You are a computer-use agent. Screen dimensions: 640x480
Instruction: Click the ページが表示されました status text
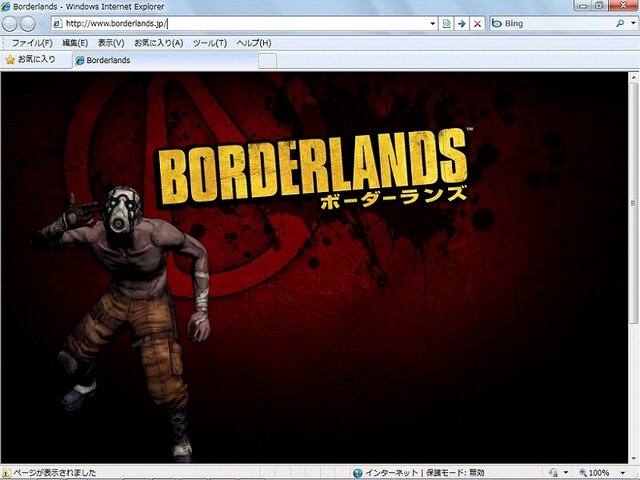[55, 473]
